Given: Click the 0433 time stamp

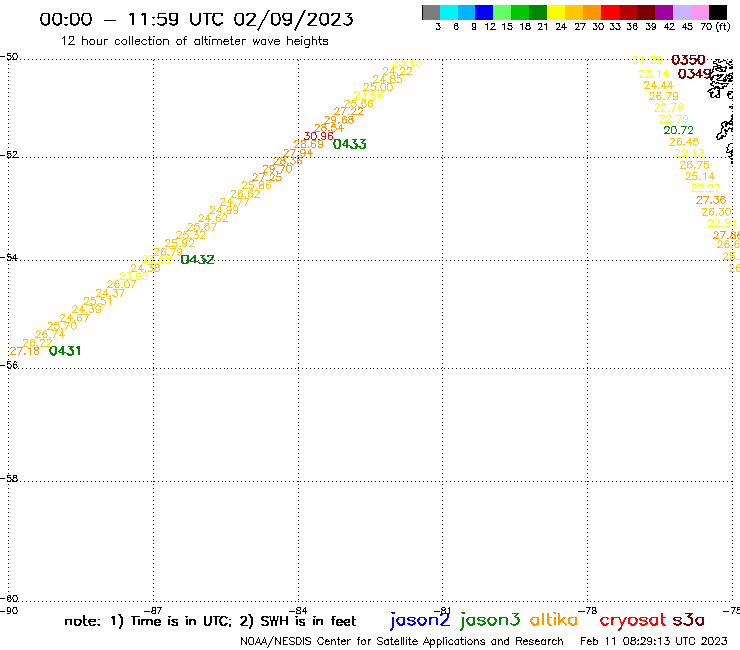Looking at the screenshot, I should coord(350,144).
